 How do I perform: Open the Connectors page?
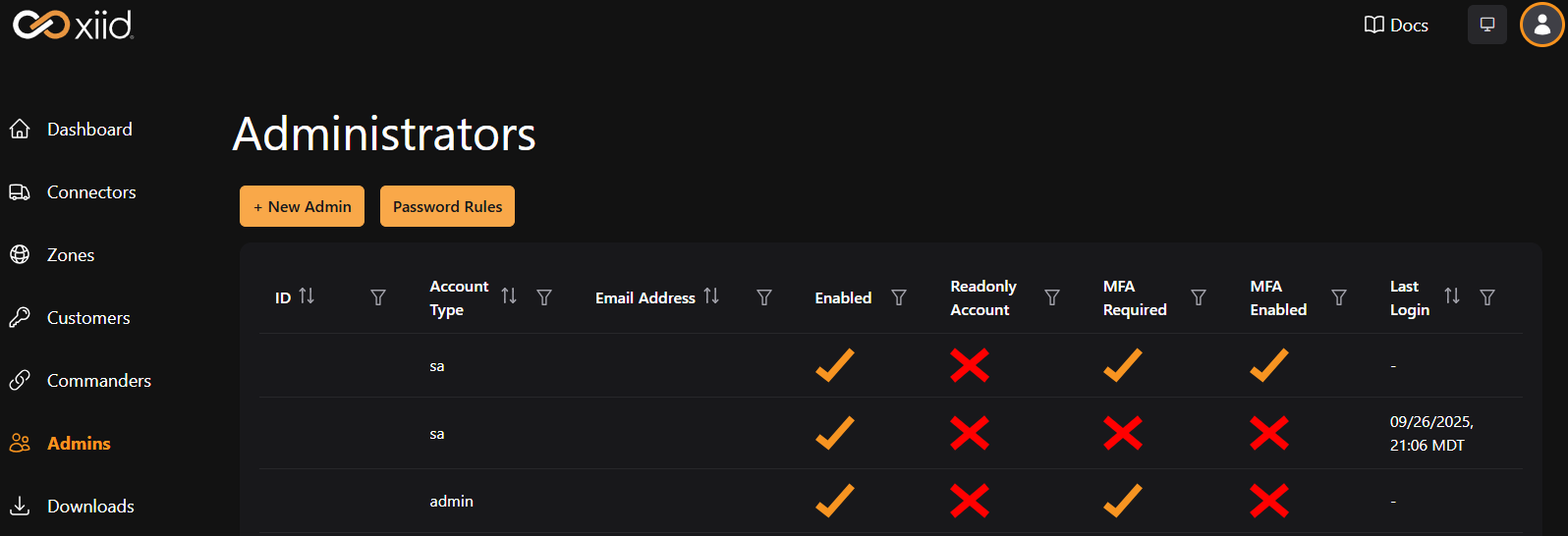click(90, 192)
